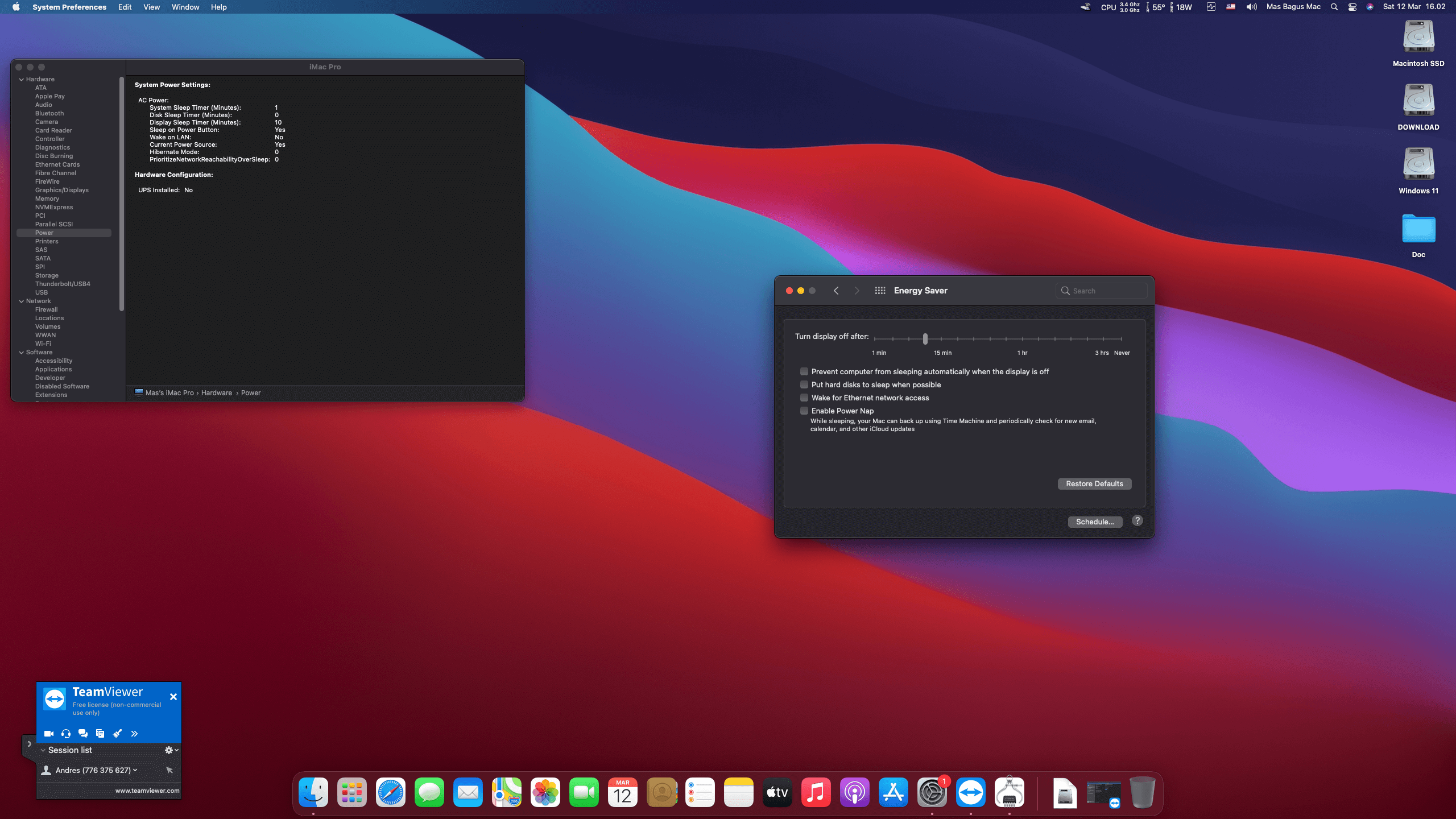Click the Schedule... button

point(1094,522)
